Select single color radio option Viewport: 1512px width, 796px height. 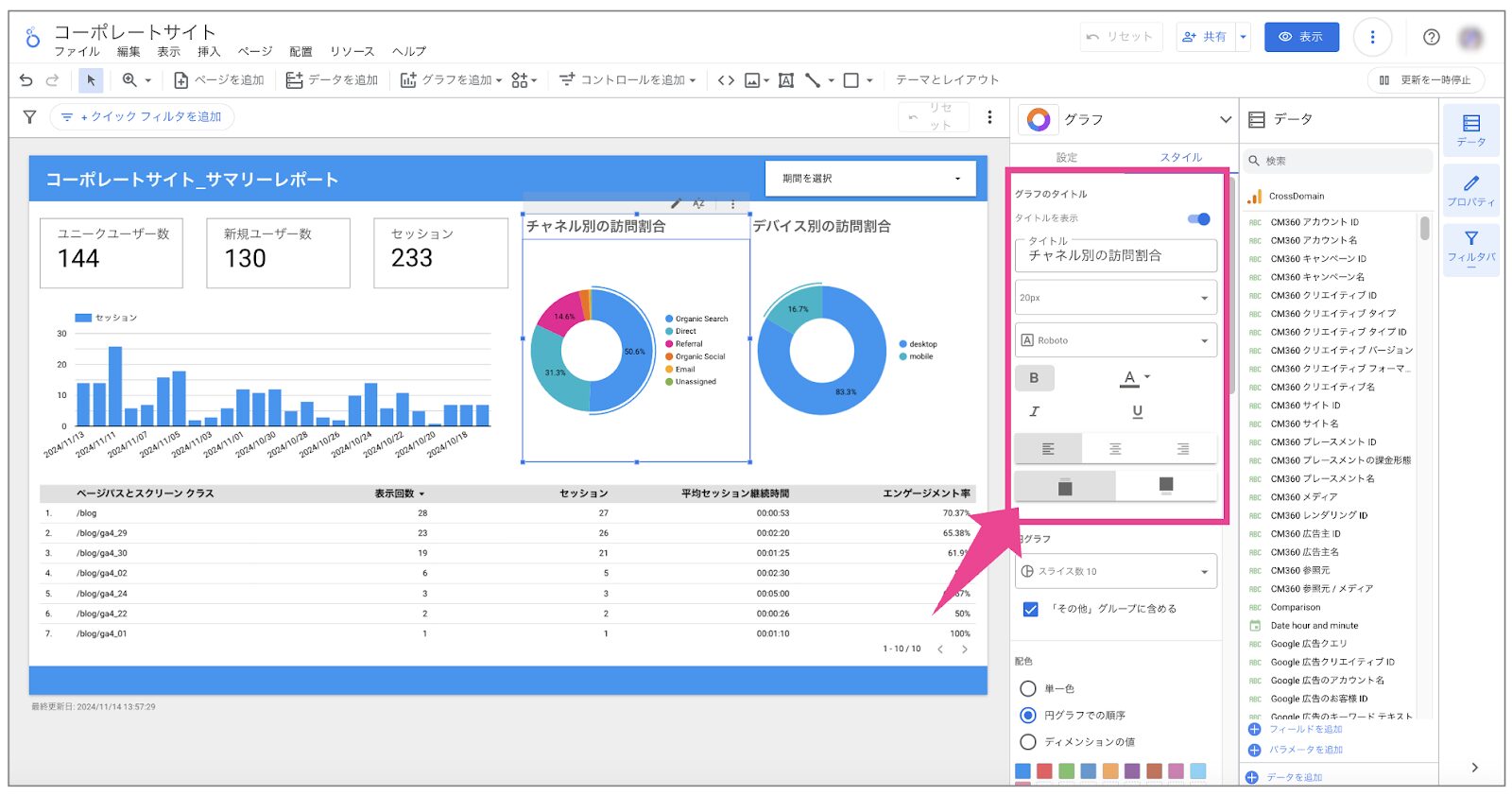1028,688
